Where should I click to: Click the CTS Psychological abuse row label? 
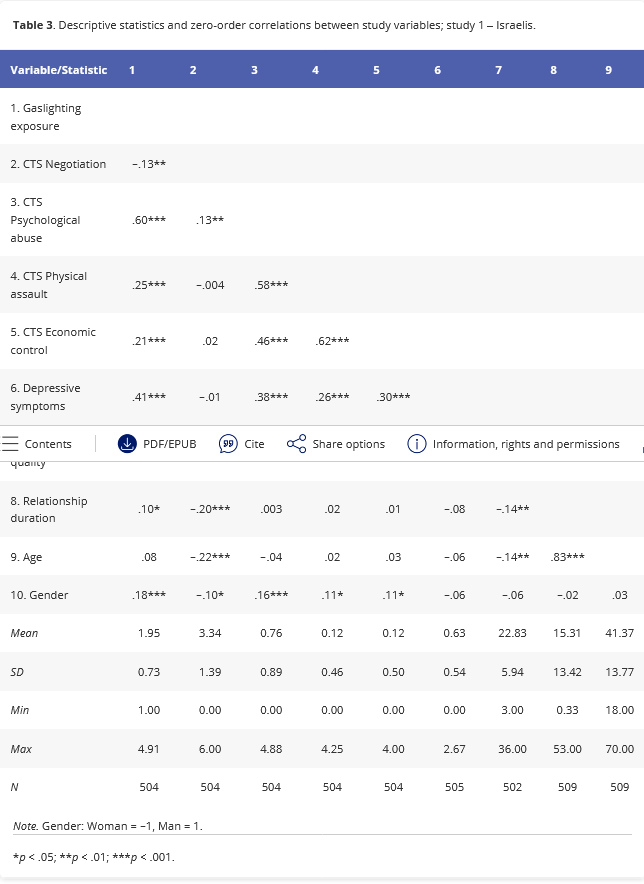click(46, 220)
